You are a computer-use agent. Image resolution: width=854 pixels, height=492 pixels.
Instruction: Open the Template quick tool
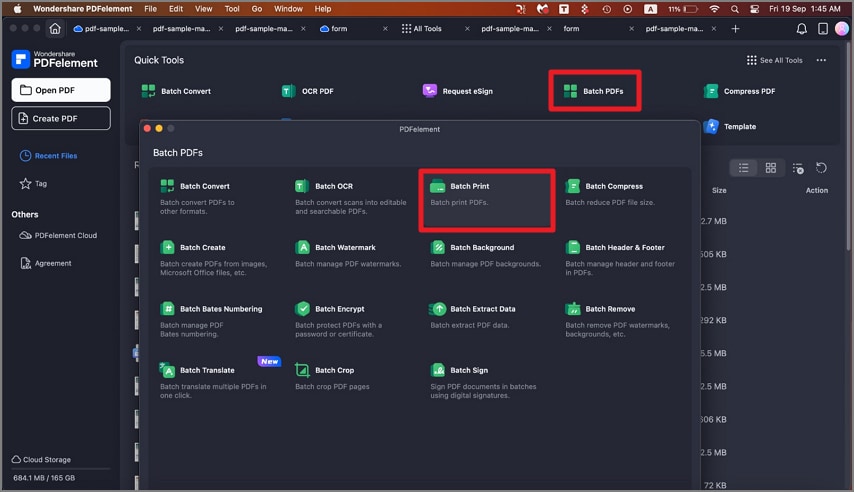[x=730, y=126]
